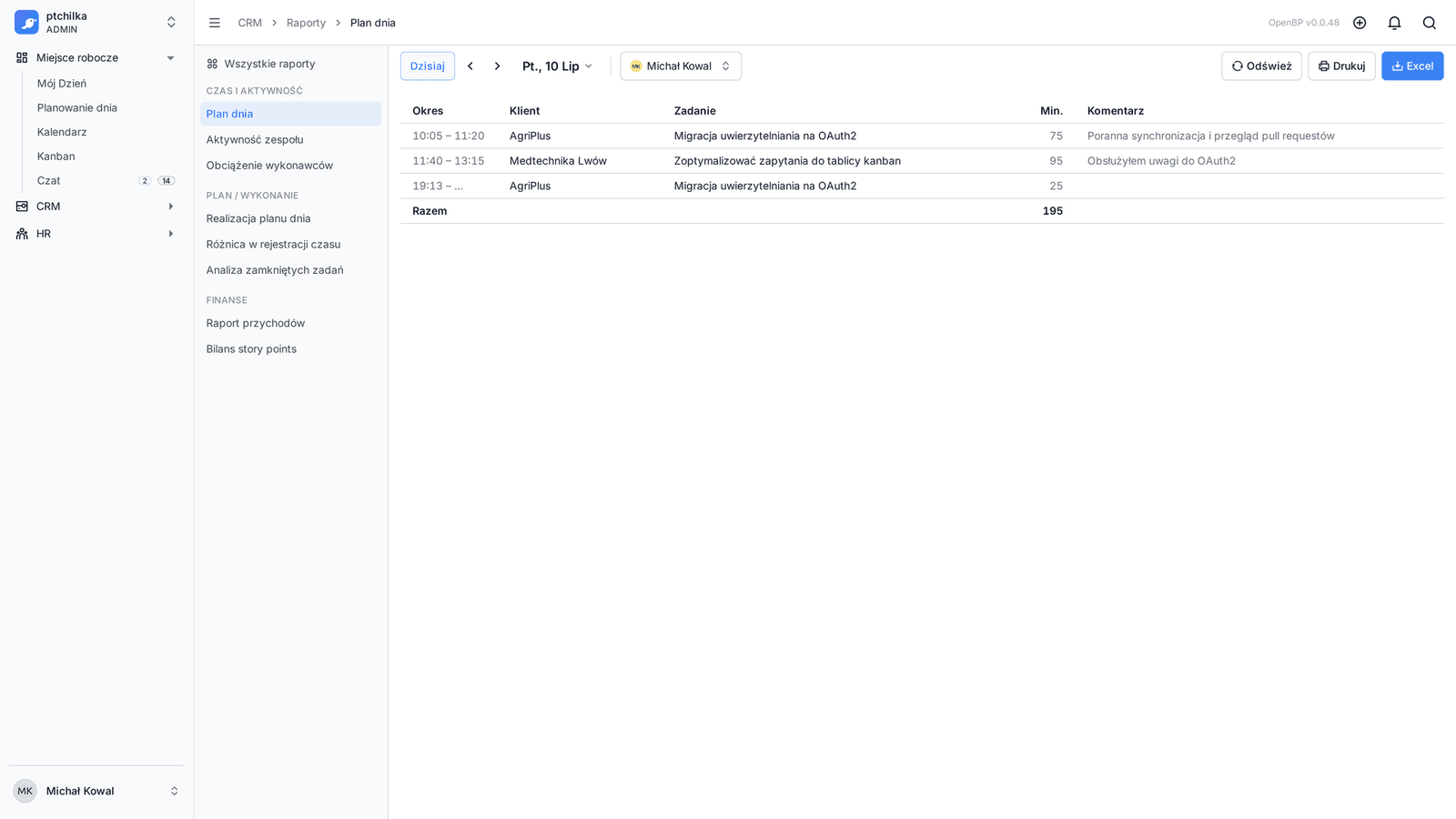
Task: Click the CRM section icon in sidebar
Action: point(22,207)
